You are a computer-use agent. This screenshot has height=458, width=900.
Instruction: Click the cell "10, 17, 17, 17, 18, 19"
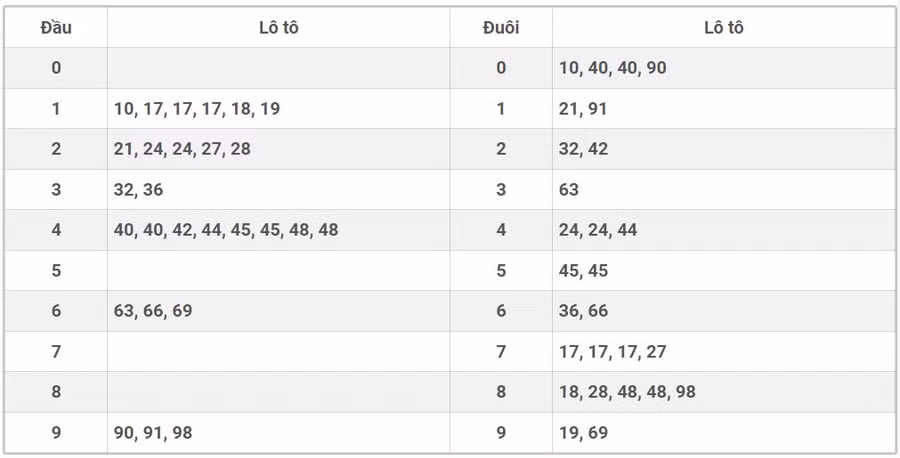click(x=197, y=109)
